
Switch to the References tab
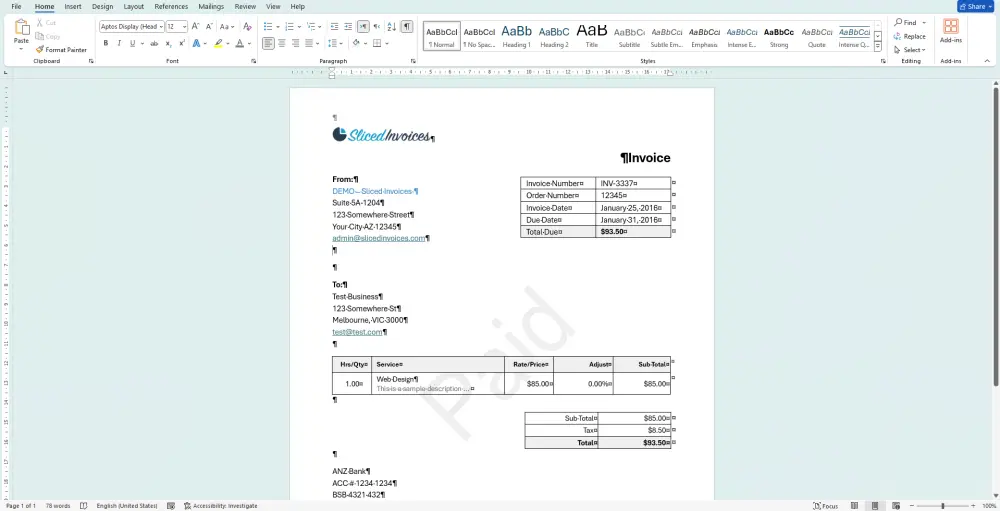[171, 6]
